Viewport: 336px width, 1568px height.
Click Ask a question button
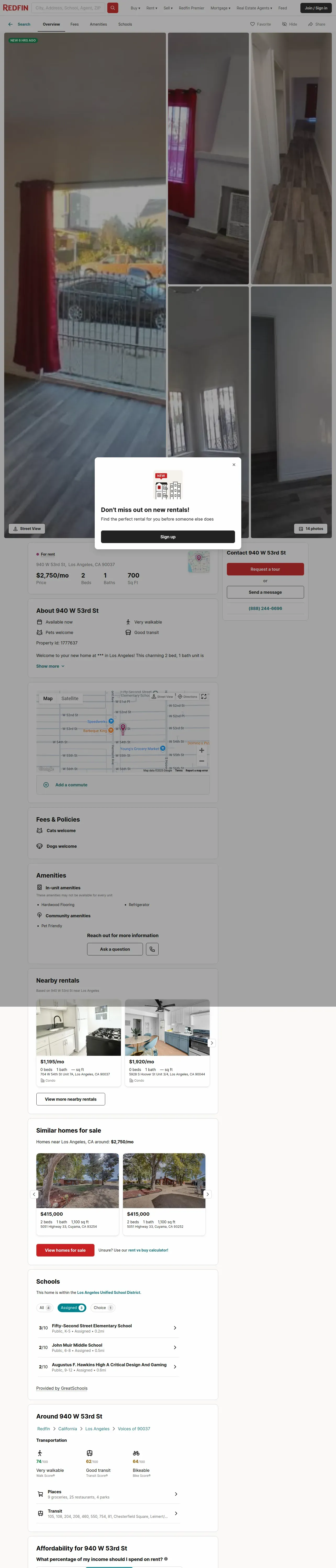115,949
